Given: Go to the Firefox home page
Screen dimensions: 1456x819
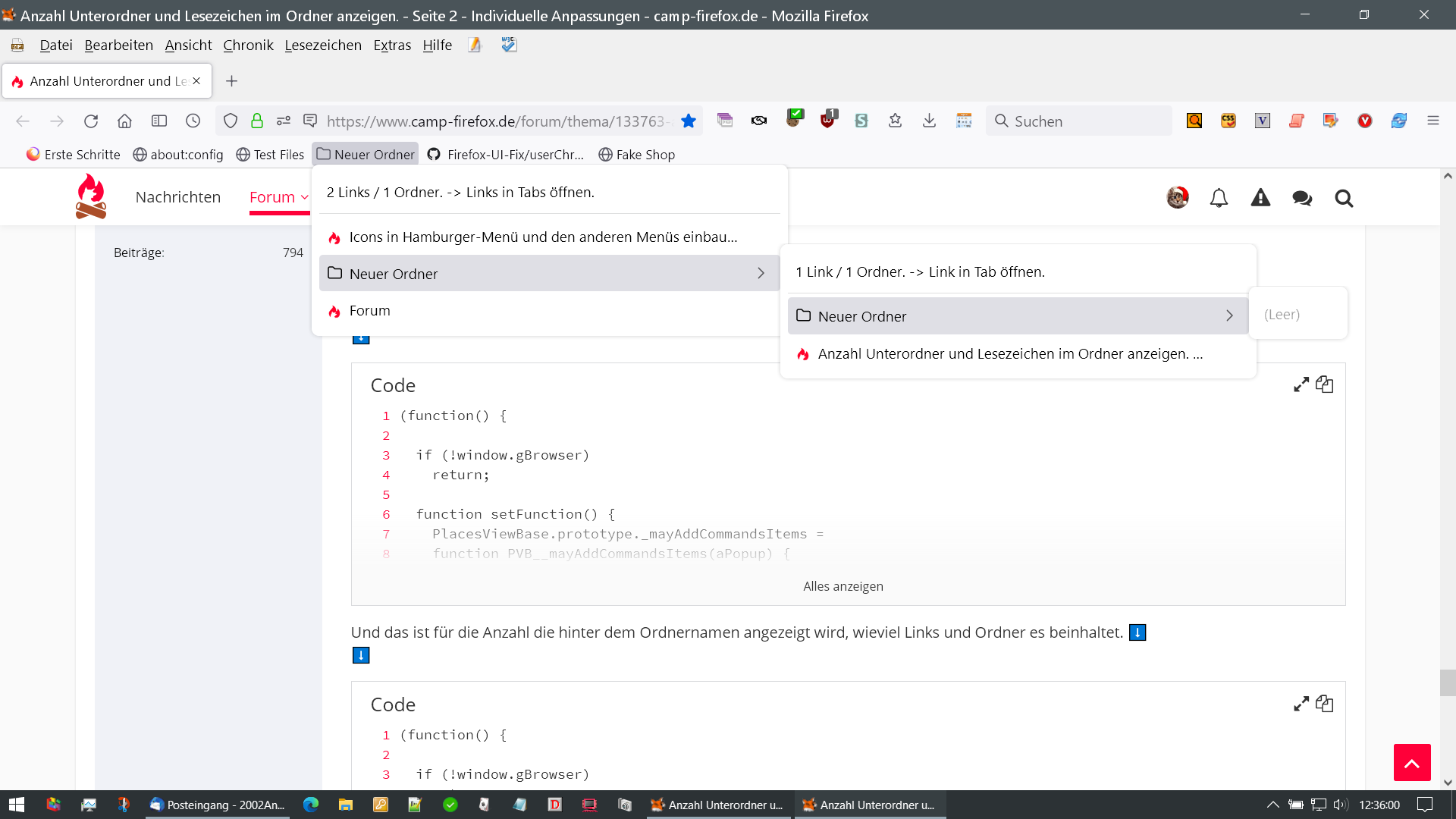Looking at the screenshot, I should [124, 121].
